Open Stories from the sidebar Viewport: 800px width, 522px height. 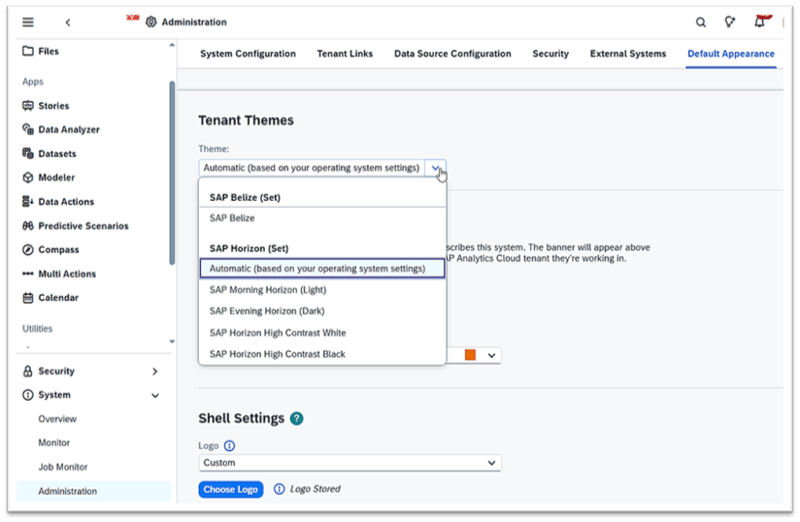coord(53,106)
